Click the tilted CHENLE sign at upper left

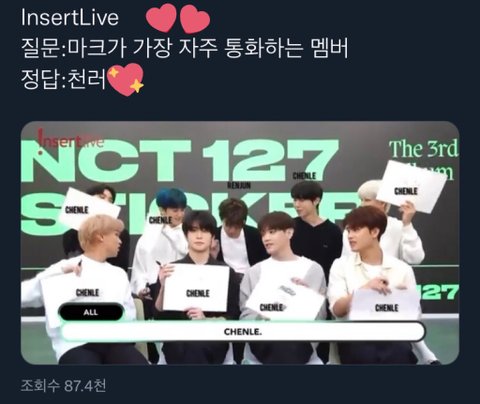(89, 209)
